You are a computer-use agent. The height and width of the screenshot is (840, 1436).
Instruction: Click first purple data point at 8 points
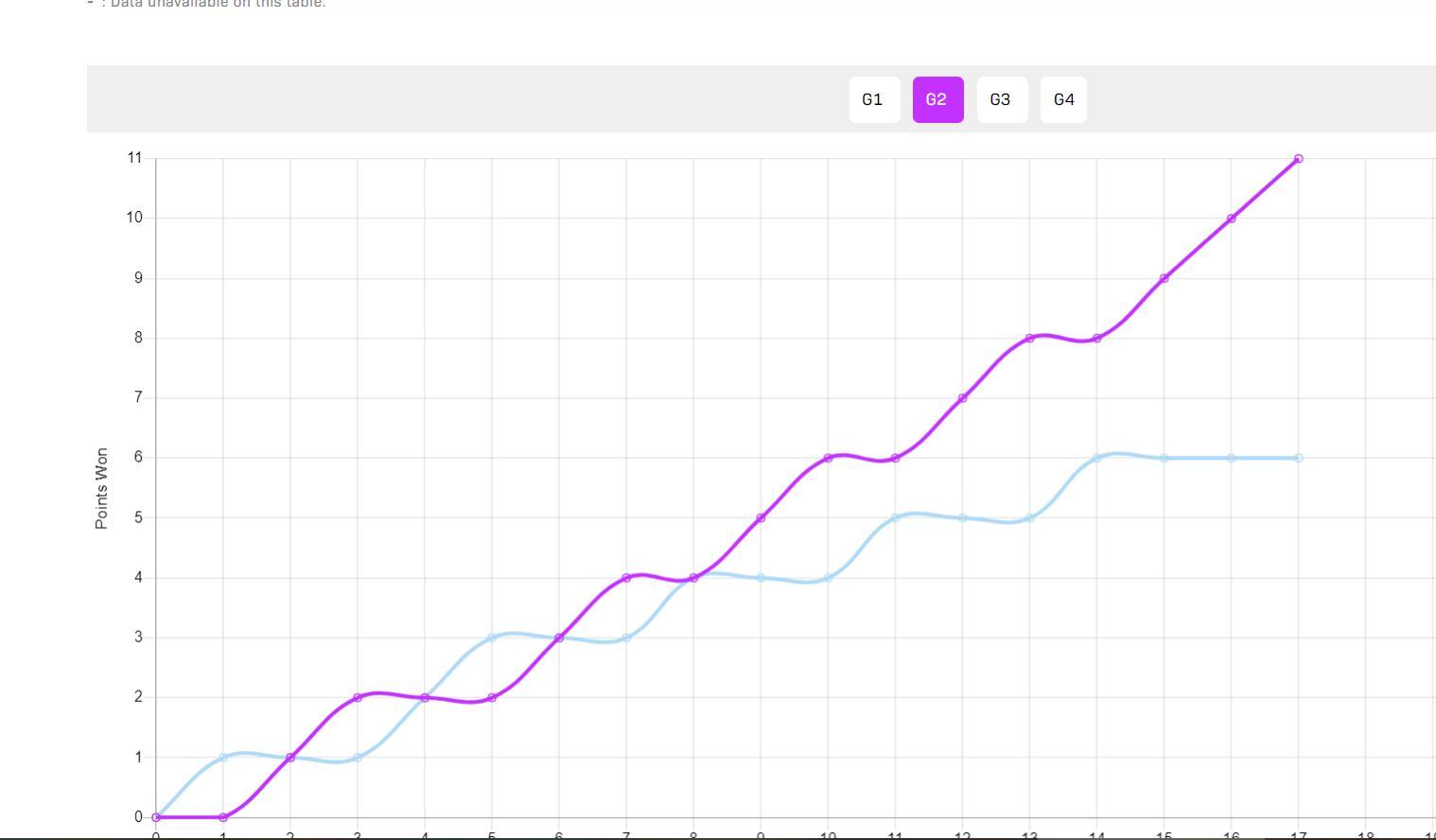pyautogui.click(x=1029, y=339)
